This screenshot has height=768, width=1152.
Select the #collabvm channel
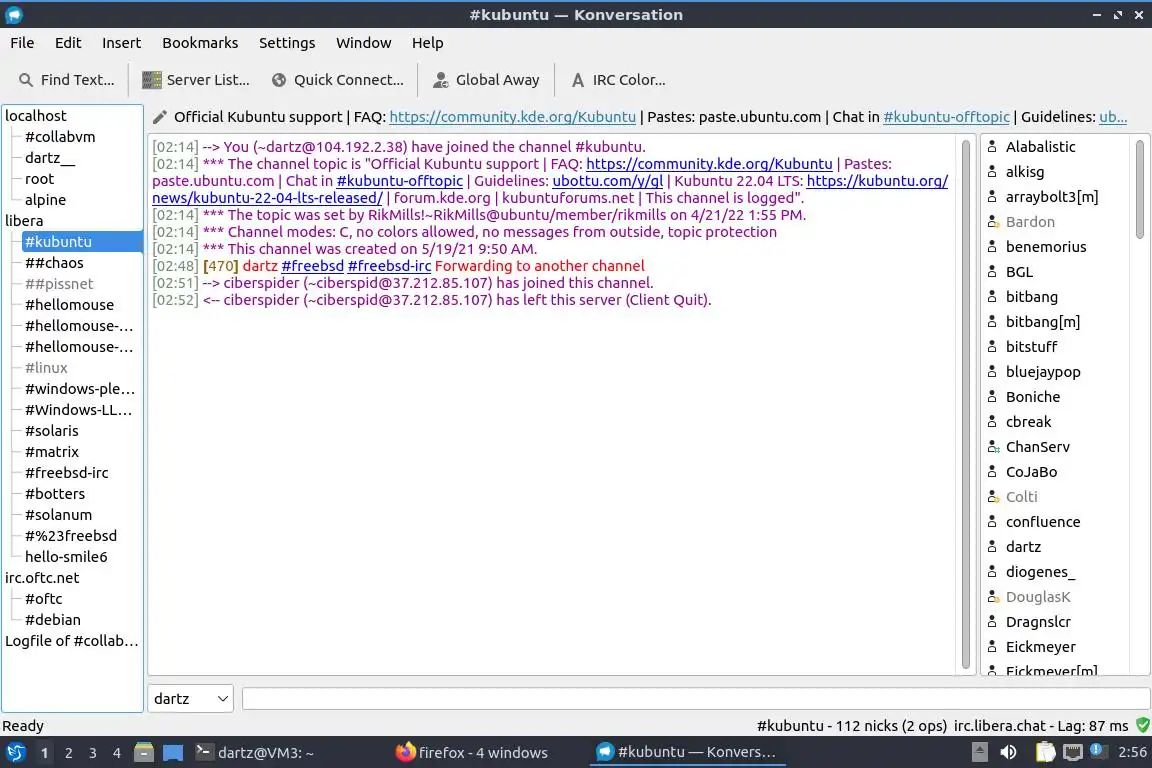[60, 137]
